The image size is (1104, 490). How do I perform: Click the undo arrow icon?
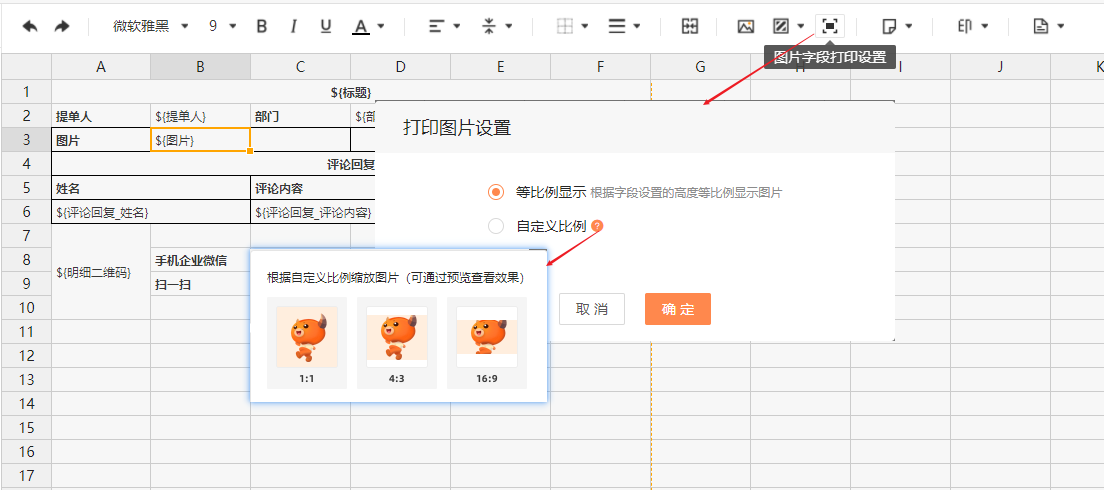pyautogui.click(x=30, y=26)
